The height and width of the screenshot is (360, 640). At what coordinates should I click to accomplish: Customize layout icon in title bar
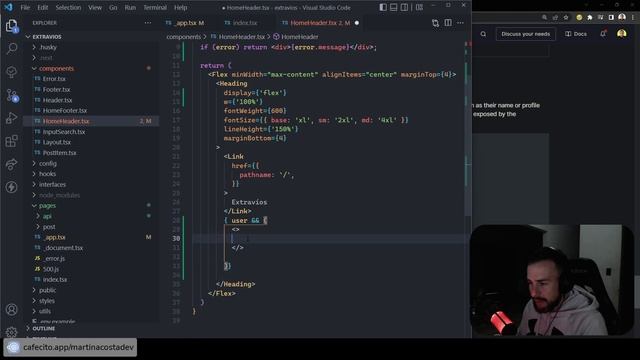419,7
